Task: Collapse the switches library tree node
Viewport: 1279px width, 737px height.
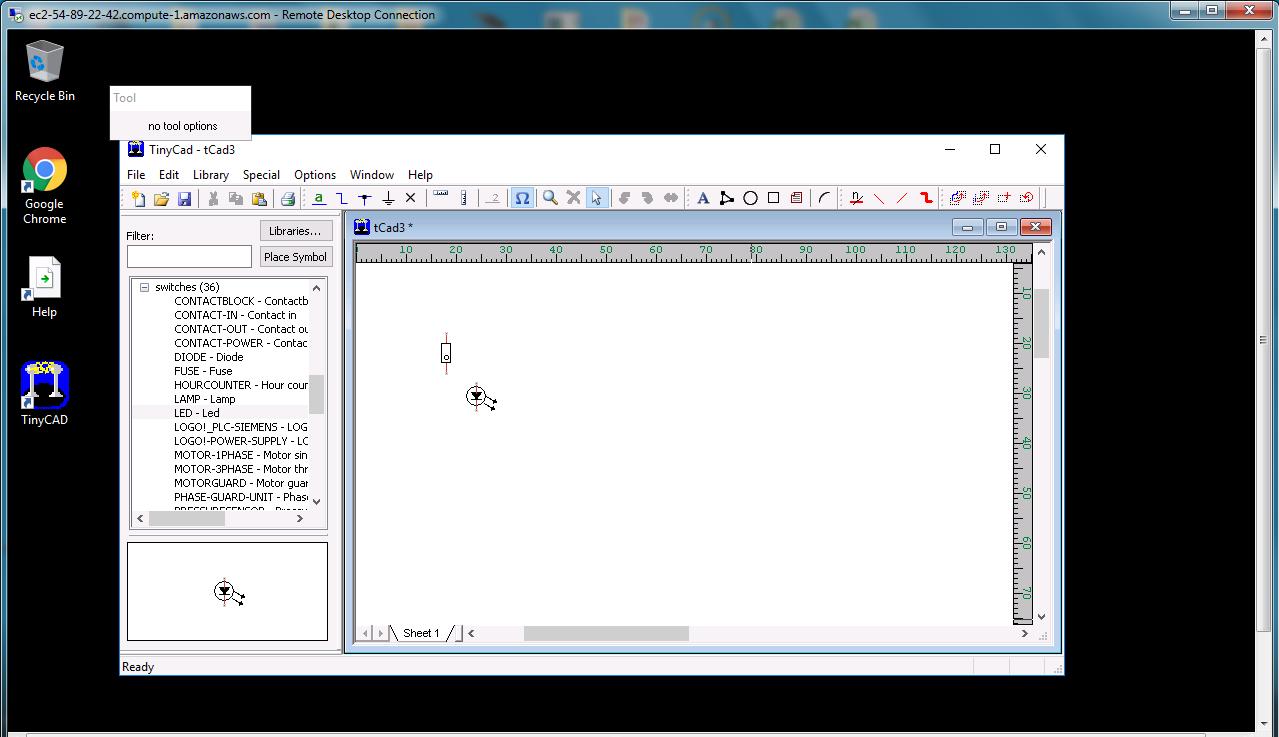Action: (144, 287)
